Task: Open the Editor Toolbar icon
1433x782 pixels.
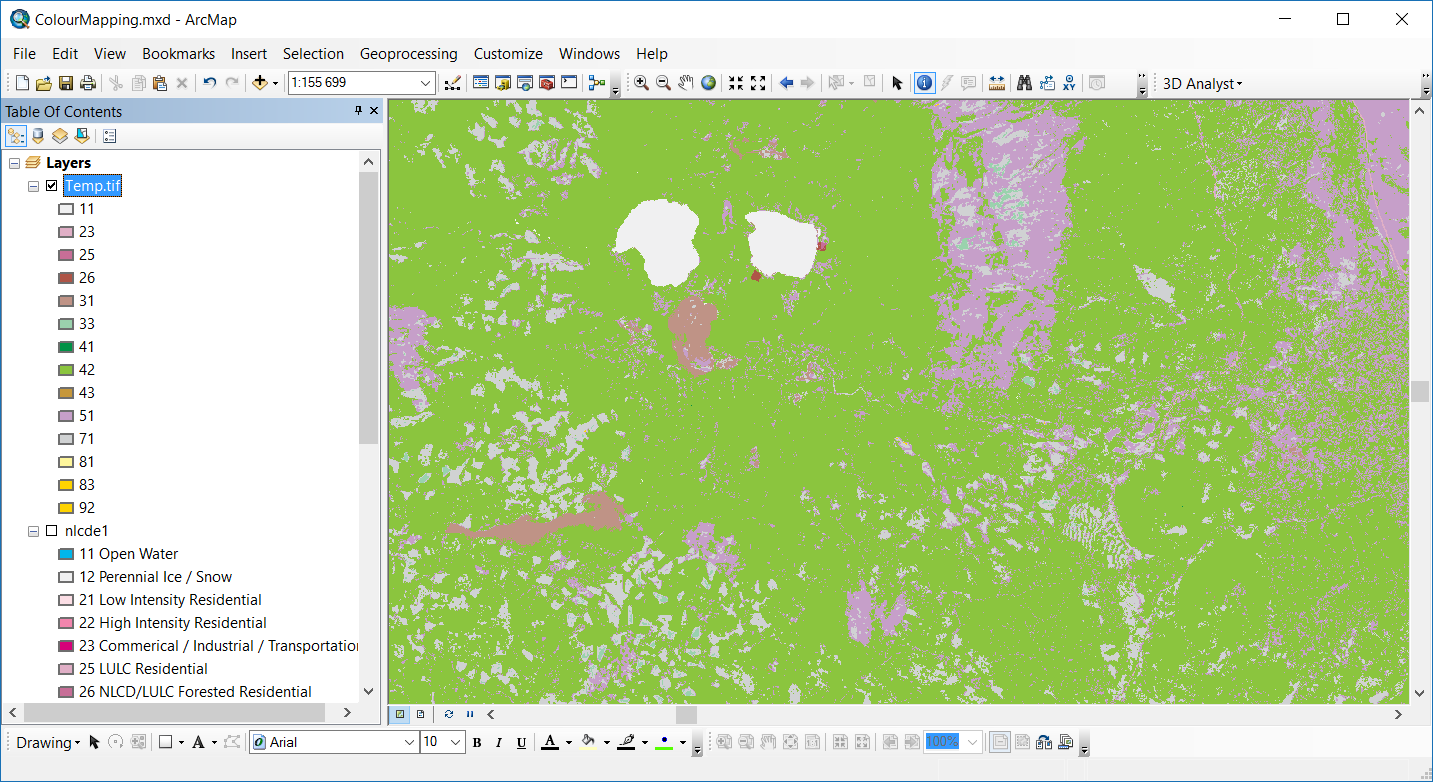Action: point(453,83)
